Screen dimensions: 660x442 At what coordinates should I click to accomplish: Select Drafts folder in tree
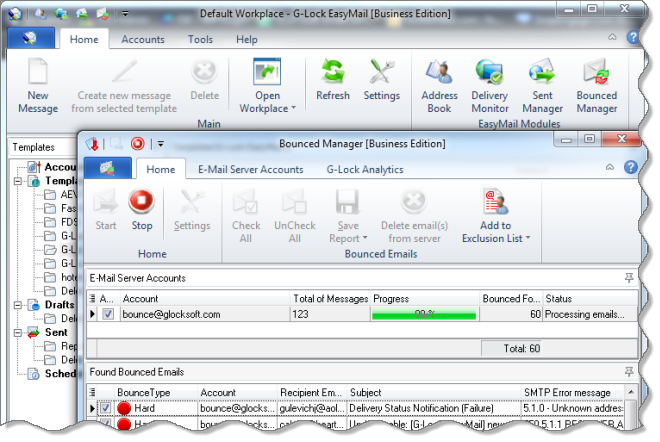(x=59, y=304)
